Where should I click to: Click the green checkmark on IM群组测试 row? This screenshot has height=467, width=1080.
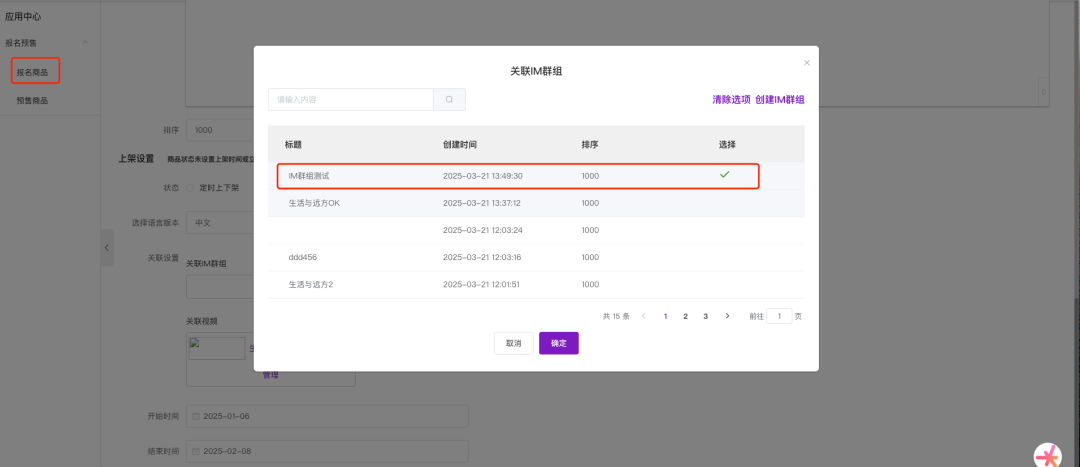tap(725, 175)
